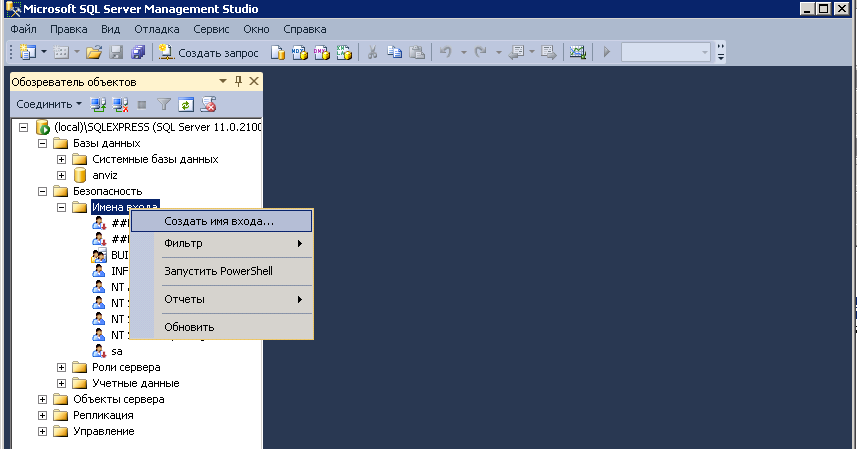Viewport: 857px width, 449px height.
Task: Click the MDX query icon
Action: click(x=300, y=52)
